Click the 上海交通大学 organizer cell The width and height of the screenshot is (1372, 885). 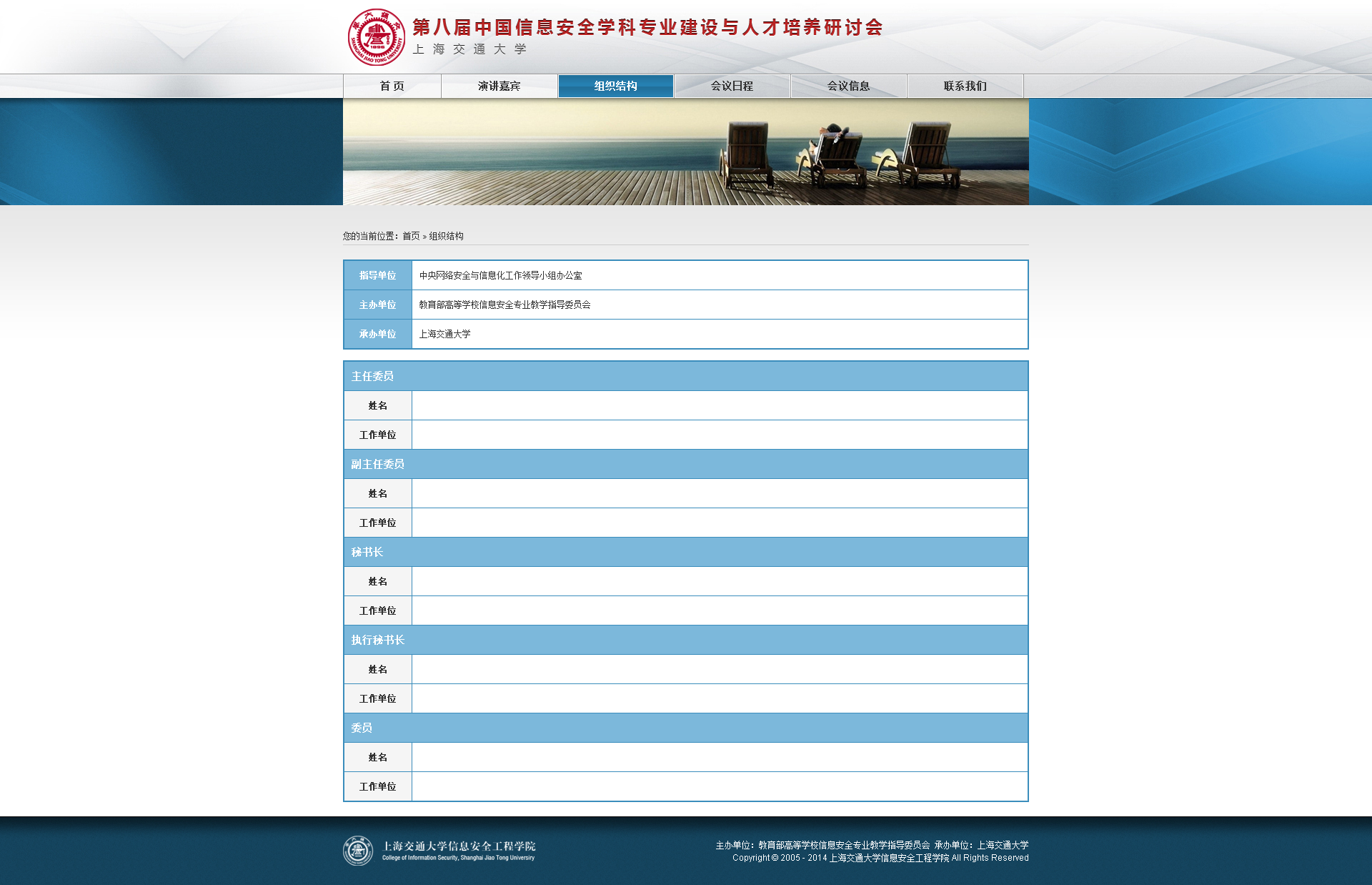pyautogui.click(x=444, y=334)
